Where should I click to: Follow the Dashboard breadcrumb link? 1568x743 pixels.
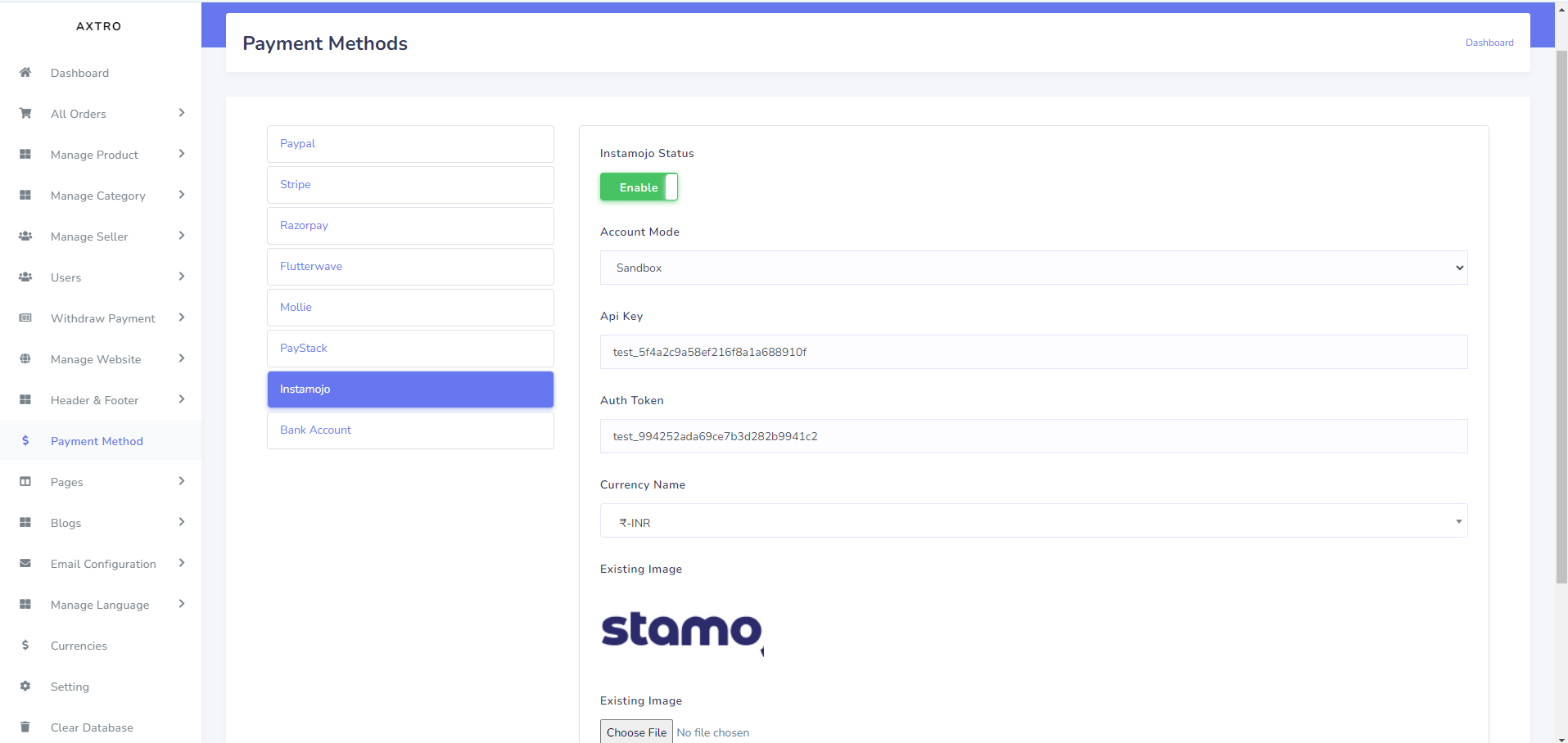pyautogui.click(x=1489, y=43)
